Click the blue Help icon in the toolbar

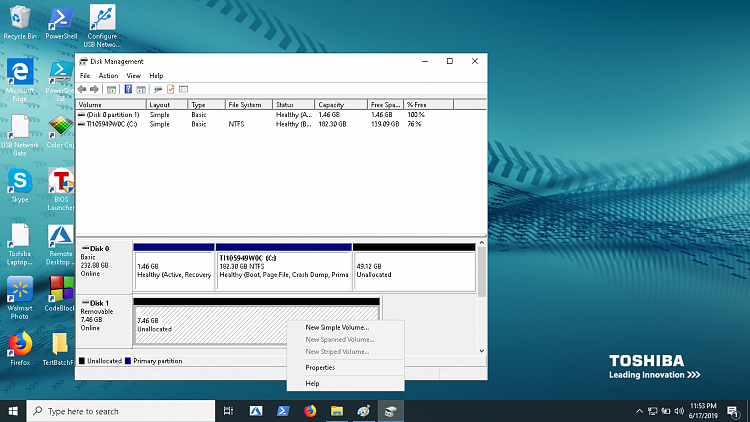(x=128, y=89)
